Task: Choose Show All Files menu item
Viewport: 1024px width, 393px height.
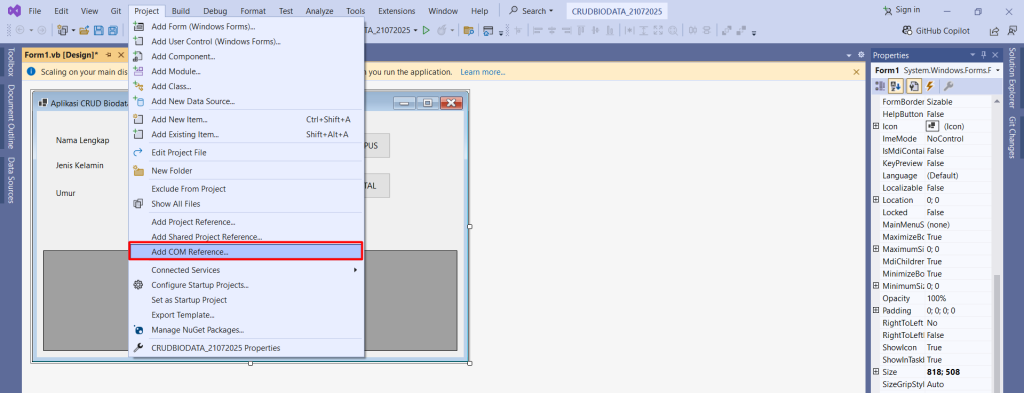Action: pyautogui.click(x=246, y=204)
